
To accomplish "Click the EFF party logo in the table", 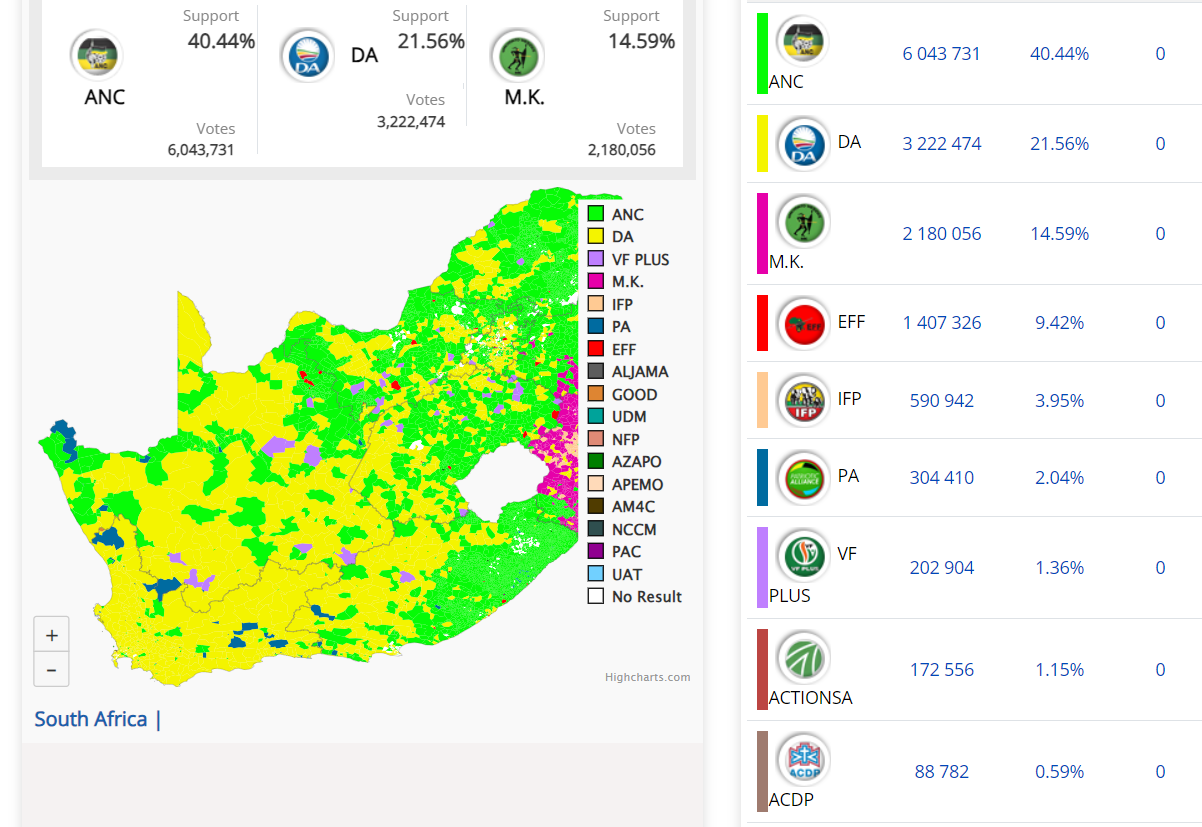I will pyautogui.click(x=803, y=323).
